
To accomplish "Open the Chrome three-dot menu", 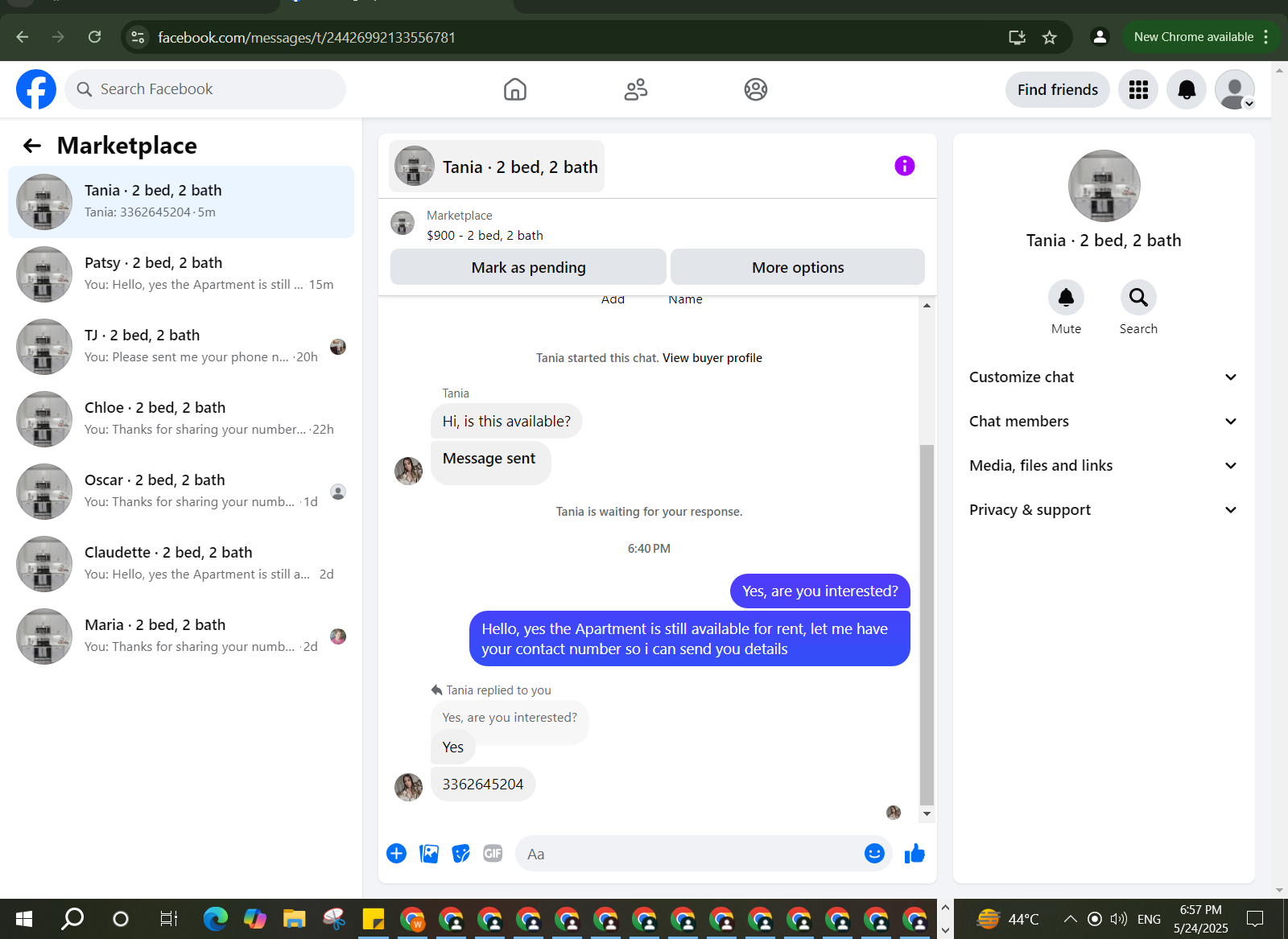I will point(1266,37).
